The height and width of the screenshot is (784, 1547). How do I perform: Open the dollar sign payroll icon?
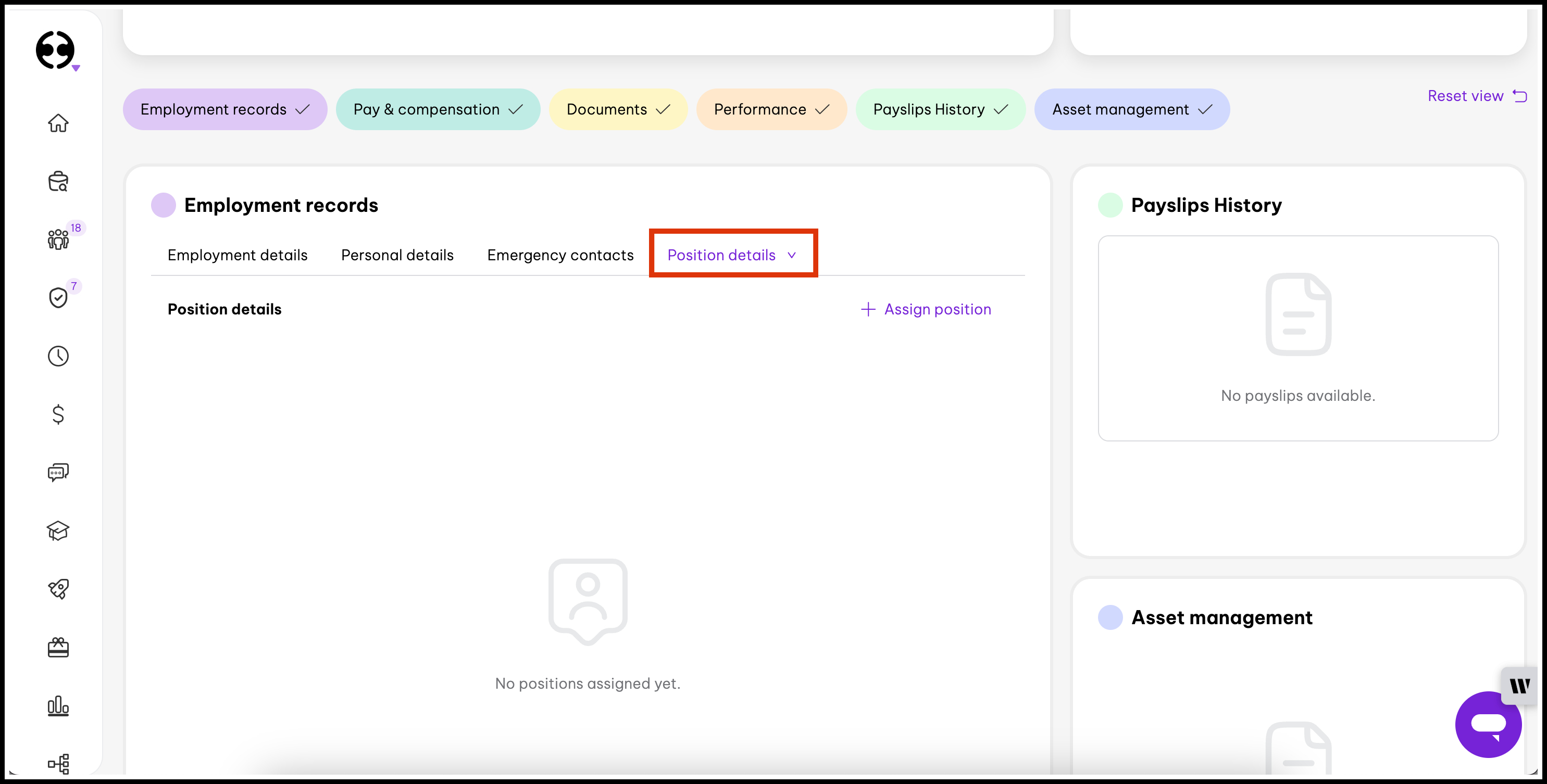tap(58, 414)
